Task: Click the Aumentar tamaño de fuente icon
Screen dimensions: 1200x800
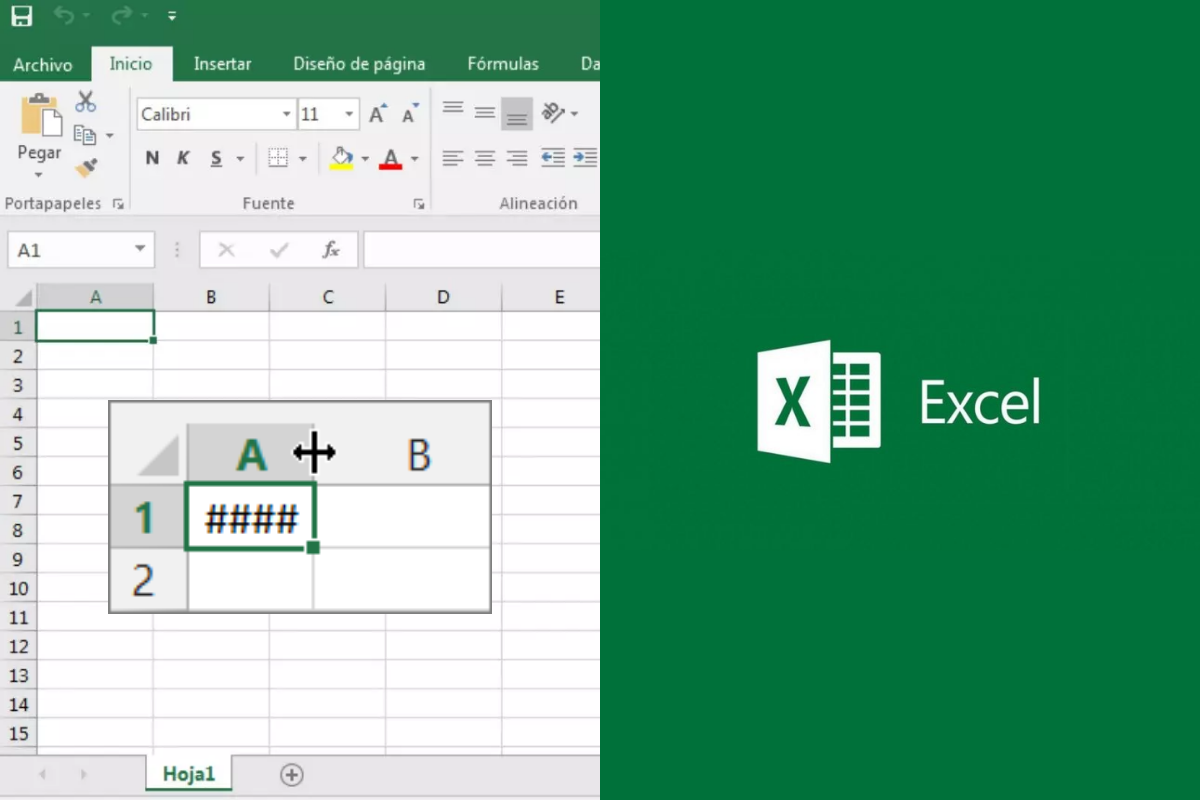Action: pyautogui.click(x=376, y=113)
